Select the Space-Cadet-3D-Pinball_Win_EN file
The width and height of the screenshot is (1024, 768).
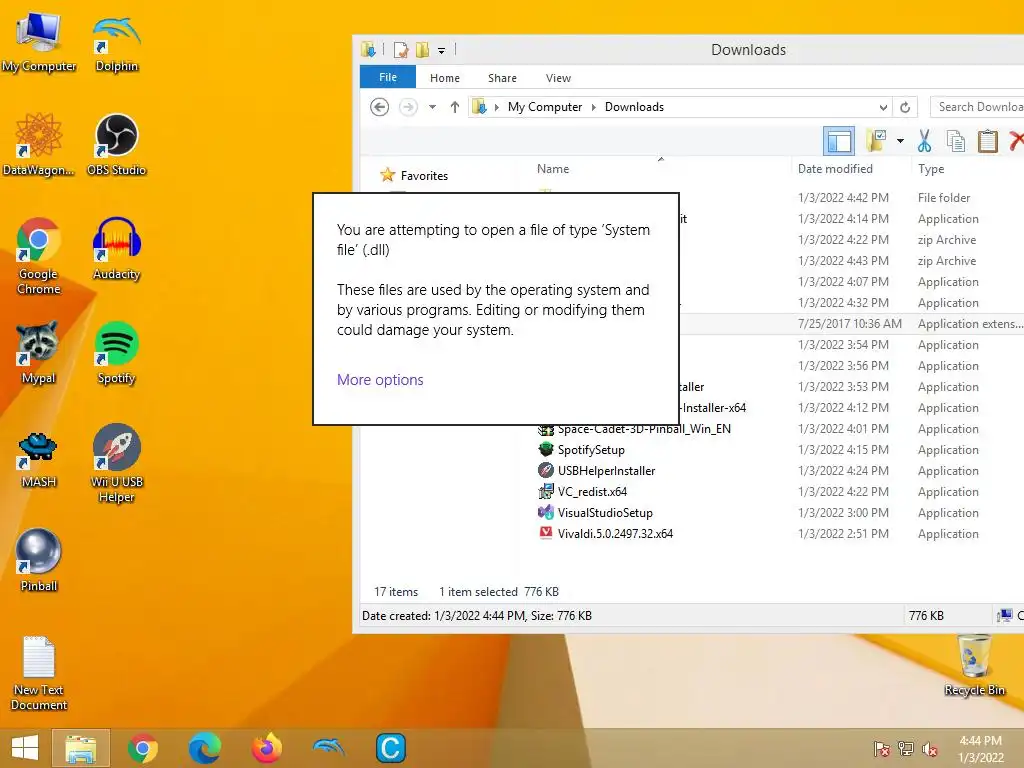pyautogui.click(x=644, y=429)
